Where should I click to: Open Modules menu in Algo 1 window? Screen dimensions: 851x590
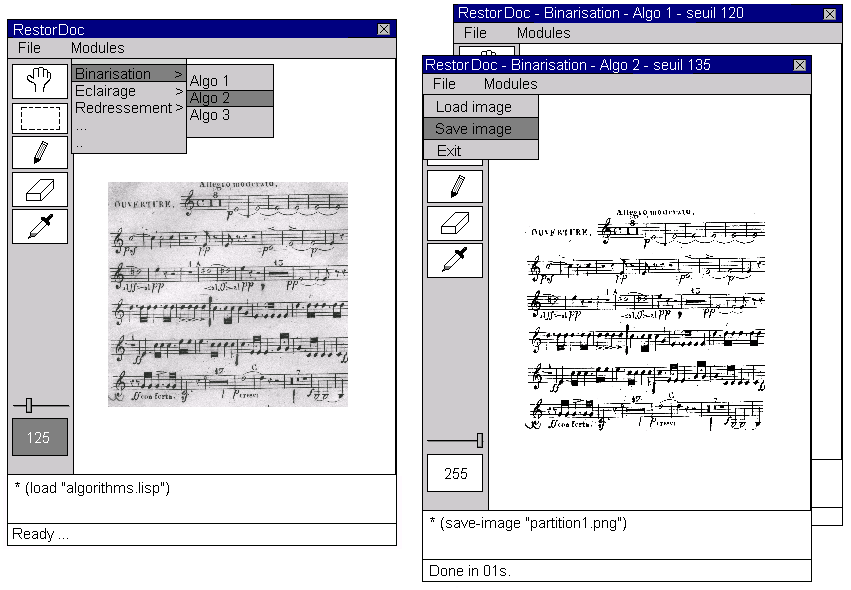[543, 33]
